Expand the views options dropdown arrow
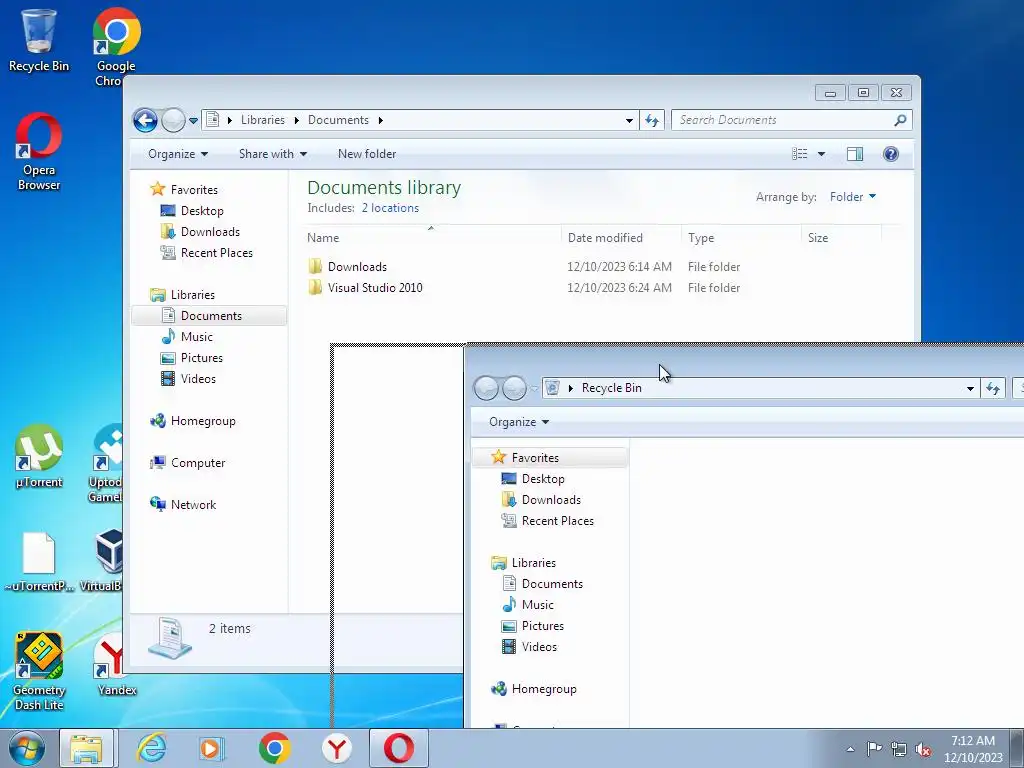Image resolution: width=1024 pixels, height=768 pixels. pos(822,154)
